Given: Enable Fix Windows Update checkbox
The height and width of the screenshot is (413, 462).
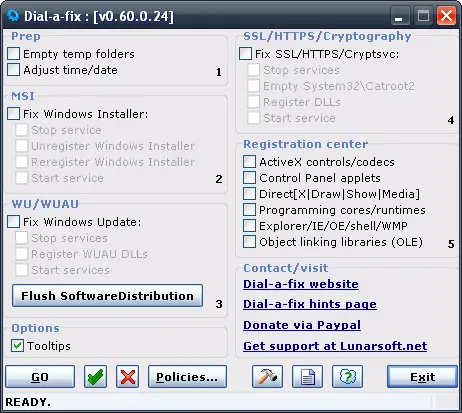Looking at the screenshot, I should (x=13, y=222).
